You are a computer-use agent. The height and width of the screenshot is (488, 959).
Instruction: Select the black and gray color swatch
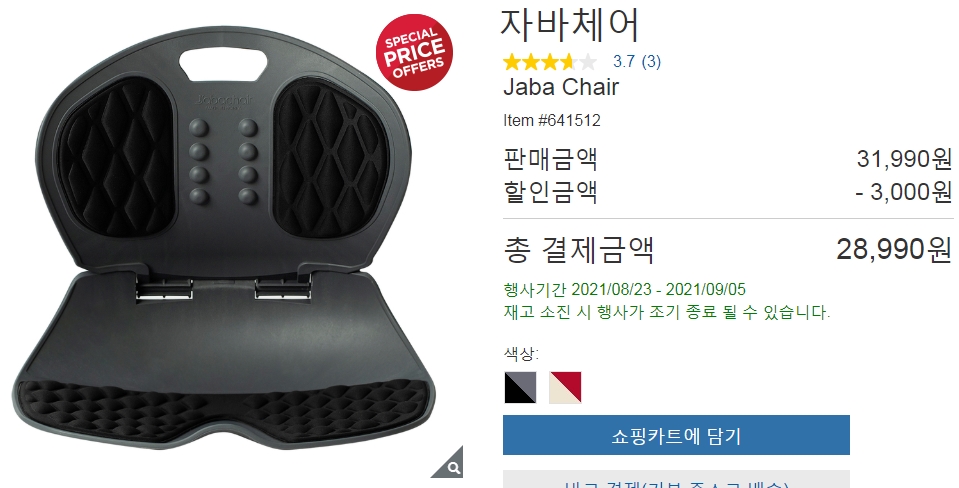[x=520, y=387]
